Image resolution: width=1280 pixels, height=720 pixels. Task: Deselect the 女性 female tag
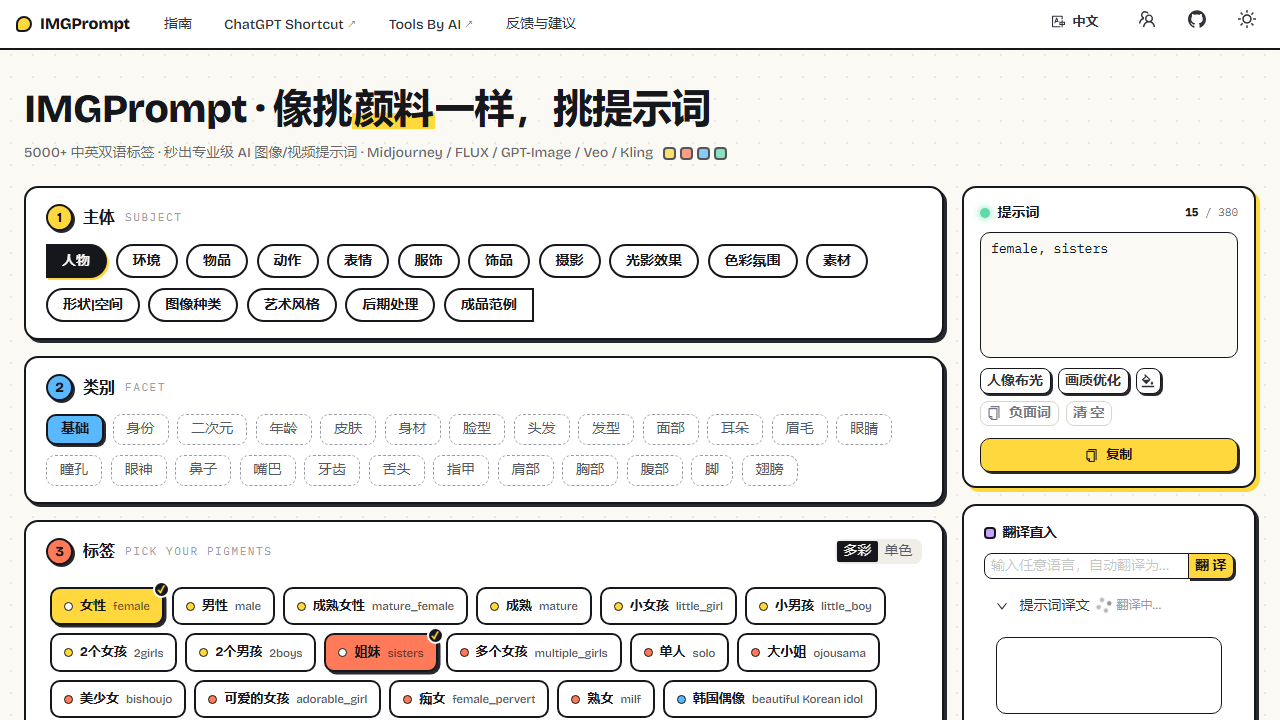click(x=107, y=606)
